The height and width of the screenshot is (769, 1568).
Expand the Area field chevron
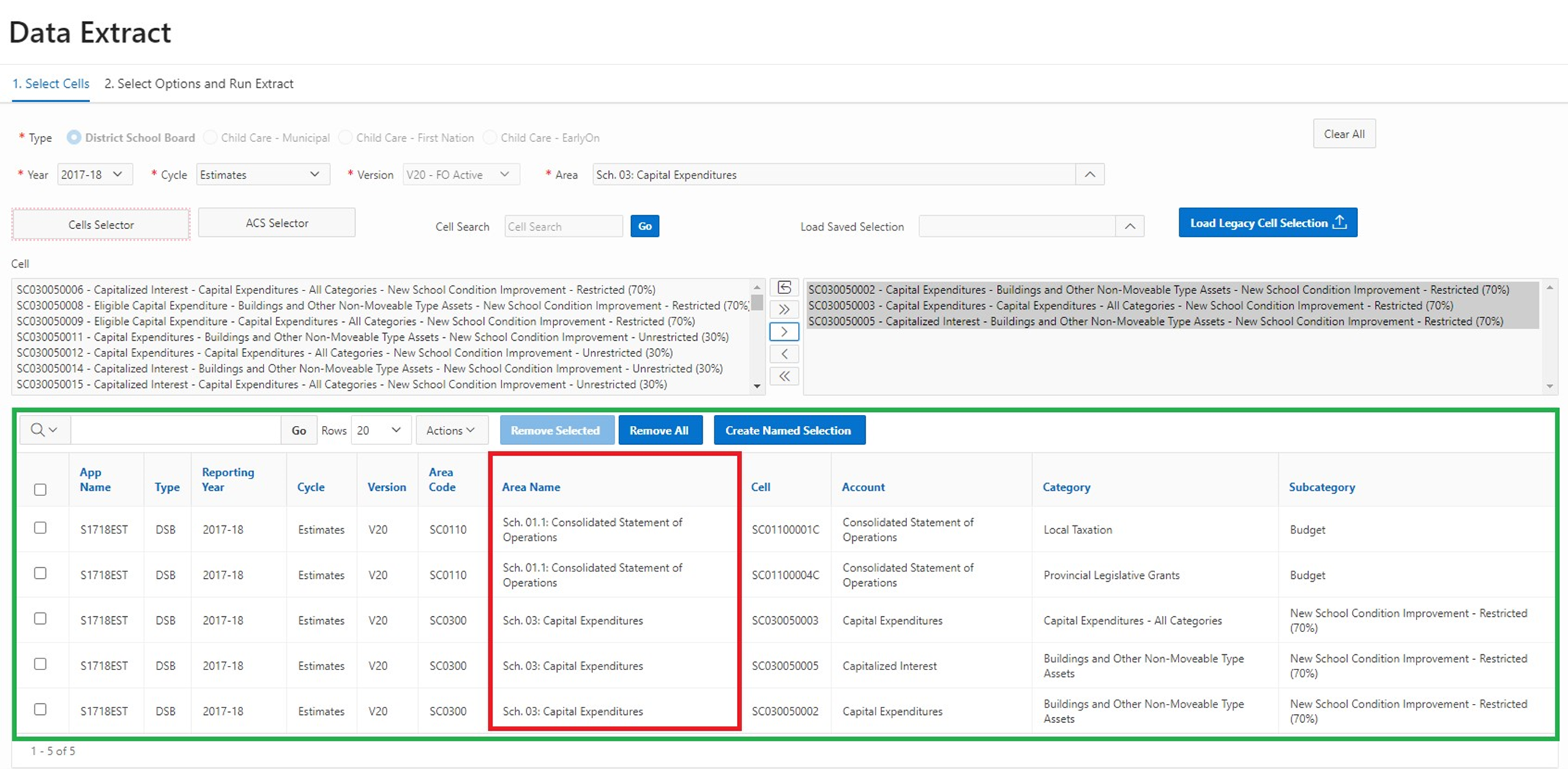(1089, 175)
